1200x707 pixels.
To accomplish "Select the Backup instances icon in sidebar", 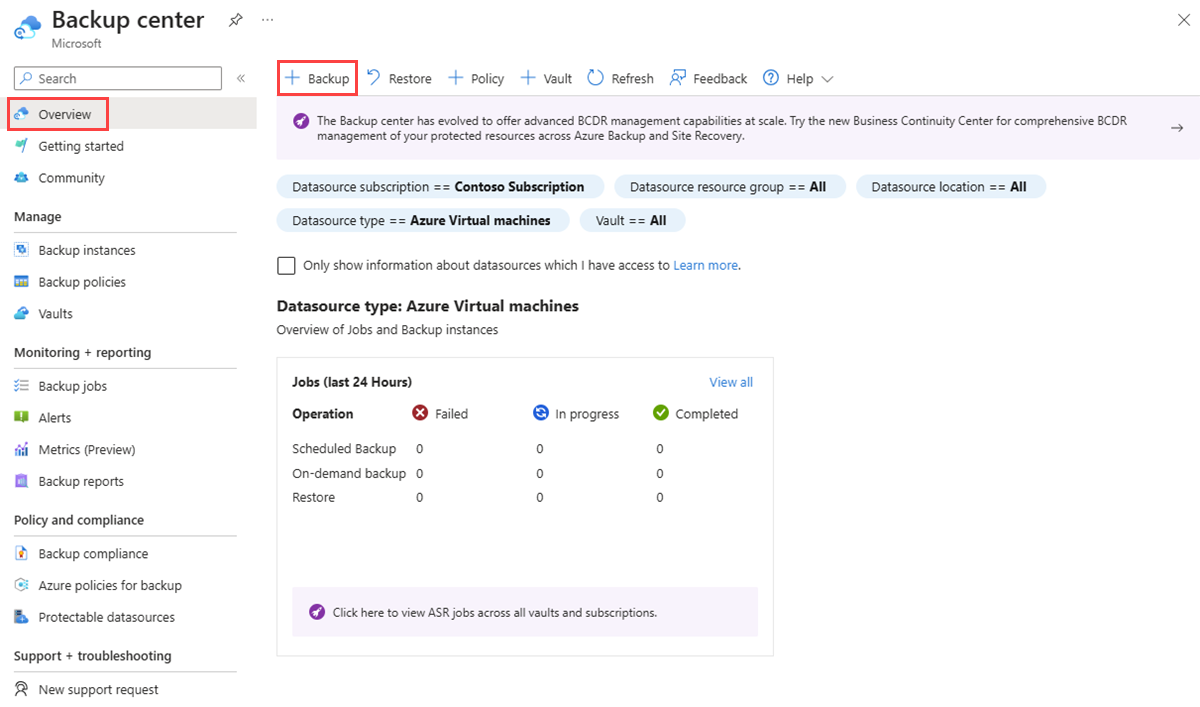I will (x=22, y=249).
